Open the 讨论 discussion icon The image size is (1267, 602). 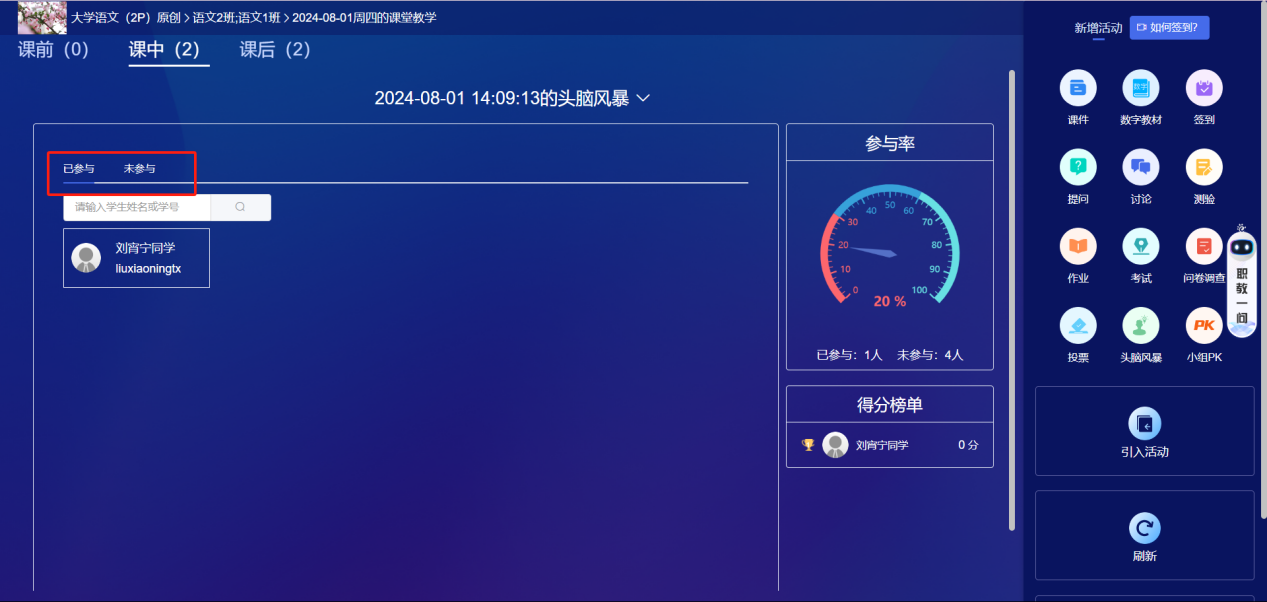coord(1140,167)
